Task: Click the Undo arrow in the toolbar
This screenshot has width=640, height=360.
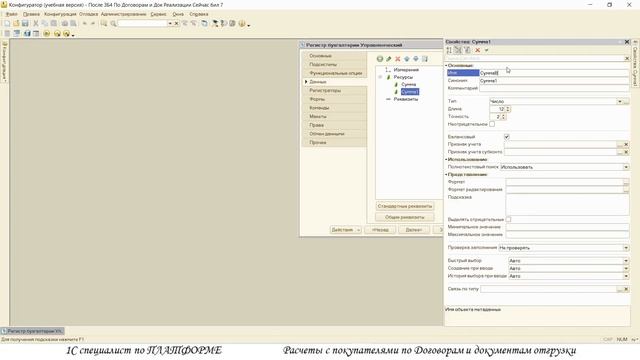Action: click(84, 24)
